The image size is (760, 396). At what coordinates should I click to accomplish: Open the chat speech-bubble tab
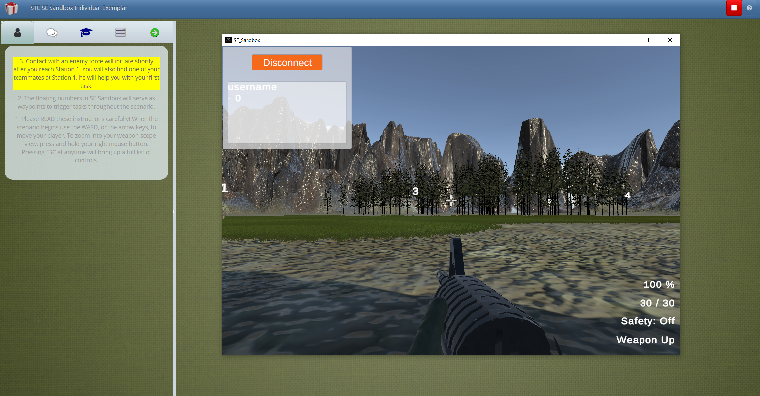[52, 32]
